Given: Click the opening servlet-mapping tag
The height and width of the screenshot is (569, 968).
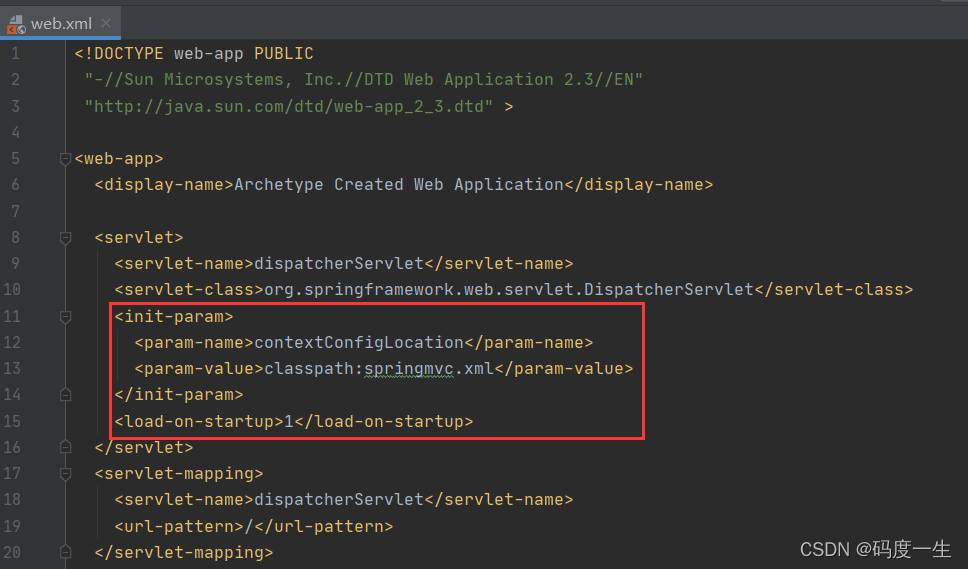Looking at the screenshot, I should coord(179,473).
